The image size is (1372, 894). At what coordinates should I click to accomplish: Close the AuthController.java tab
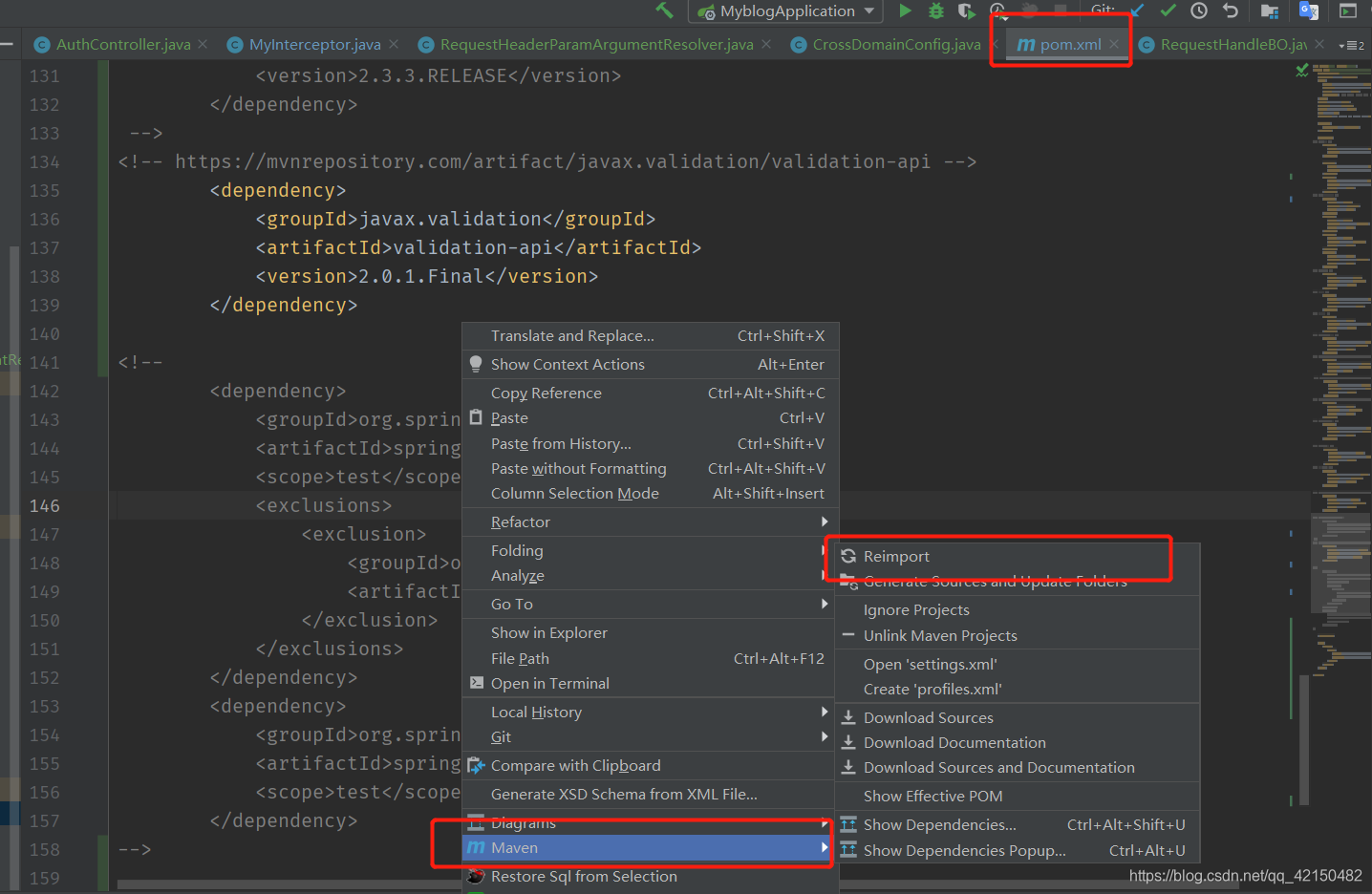click(203, 44)
